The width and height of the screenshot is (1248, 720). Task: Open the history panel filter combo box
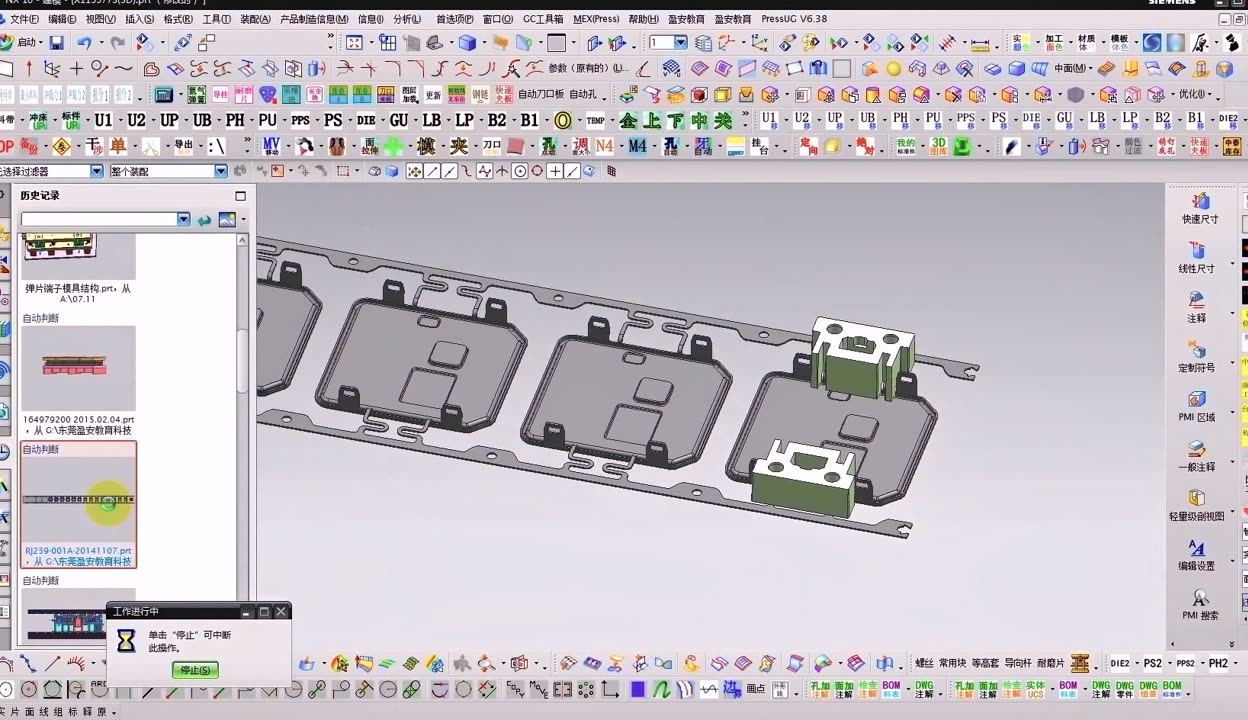(x=183, y=220)
